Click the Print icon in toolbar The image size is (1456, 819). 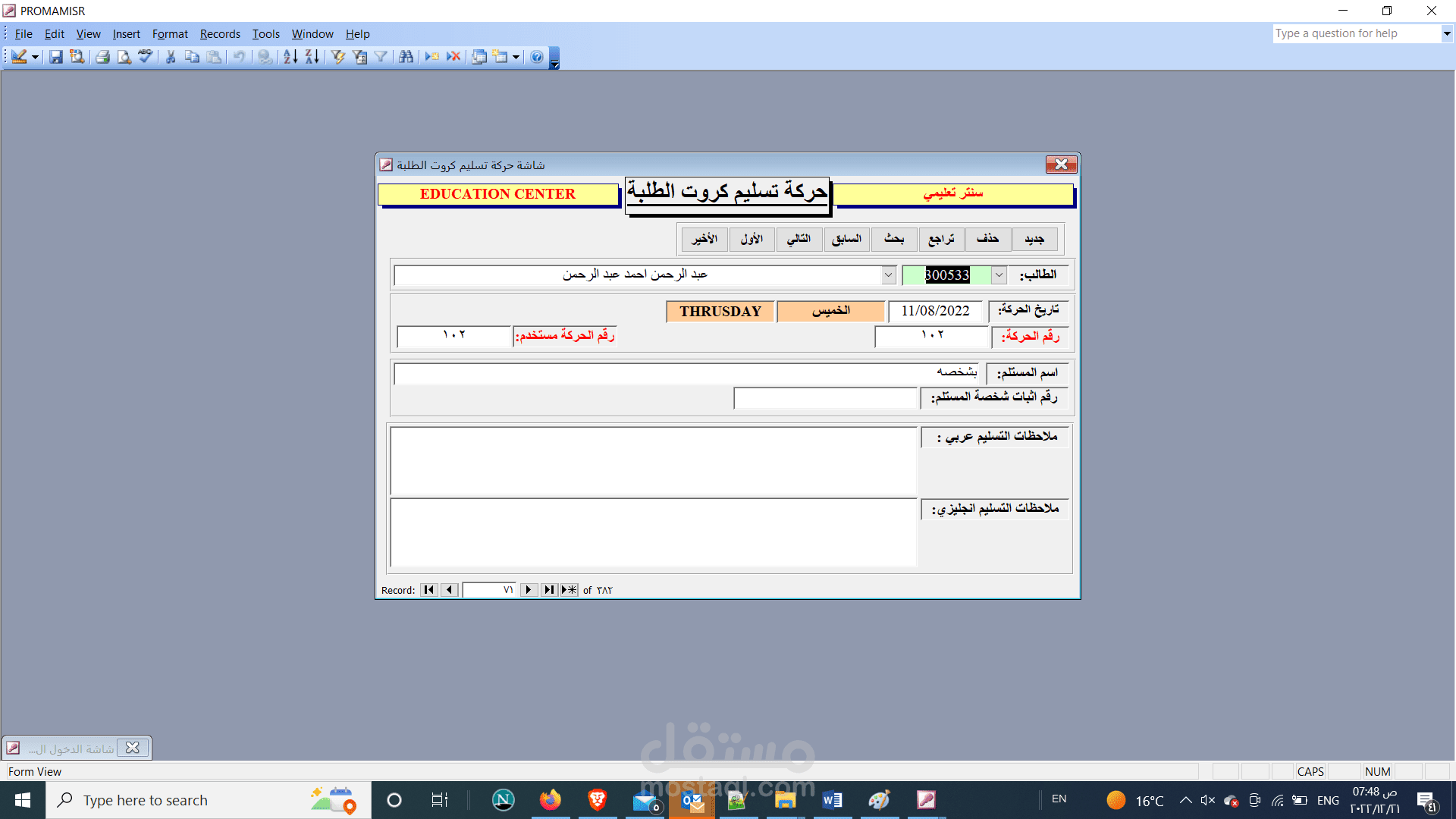(103, 57)
